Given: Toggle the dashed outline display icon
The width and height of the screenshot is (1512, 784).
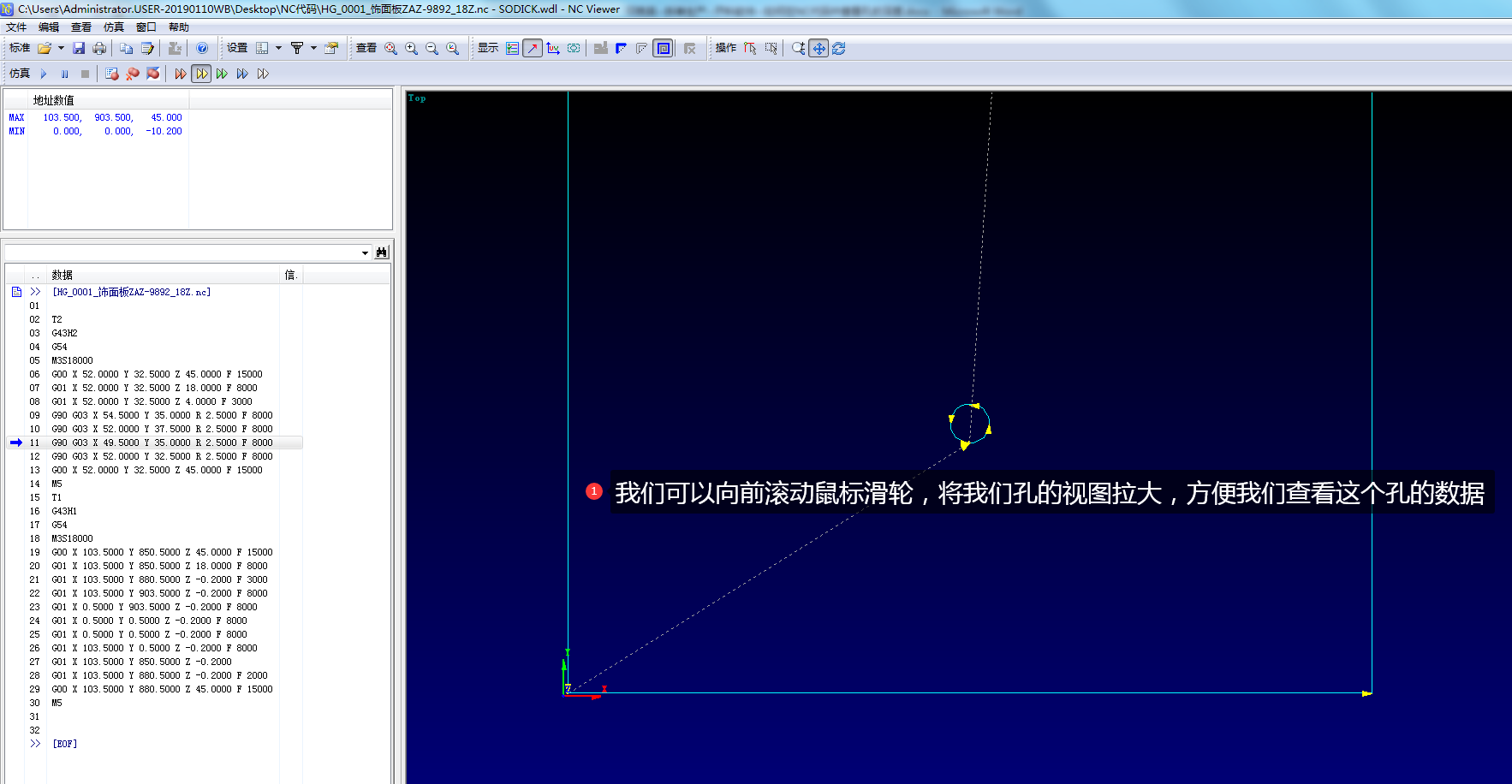Looking at the screenshot, I should (574, 49).
